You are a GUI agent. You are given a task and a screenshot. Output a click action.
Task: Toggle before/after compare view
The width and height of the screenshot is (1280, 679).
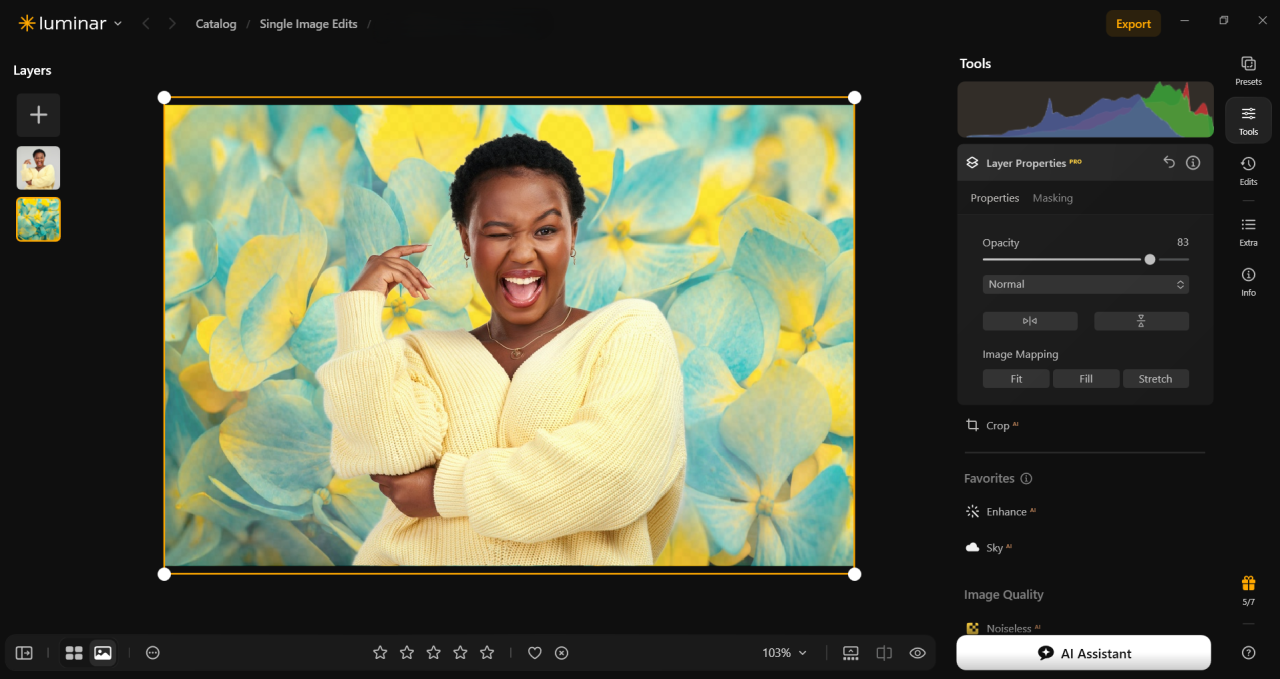(x=884, y=653)
